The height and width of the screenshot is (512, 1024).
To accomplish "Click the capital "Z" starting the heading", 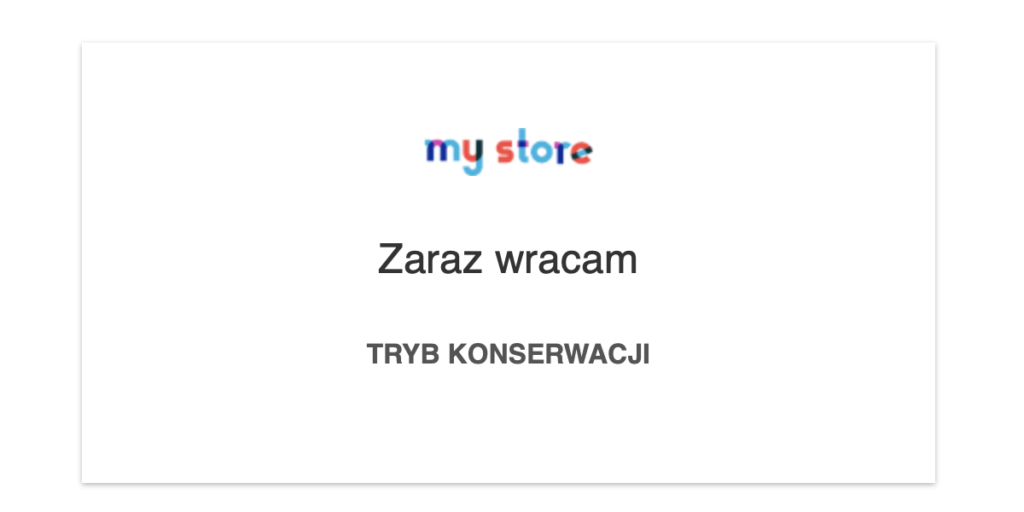I will coord(389,259).
